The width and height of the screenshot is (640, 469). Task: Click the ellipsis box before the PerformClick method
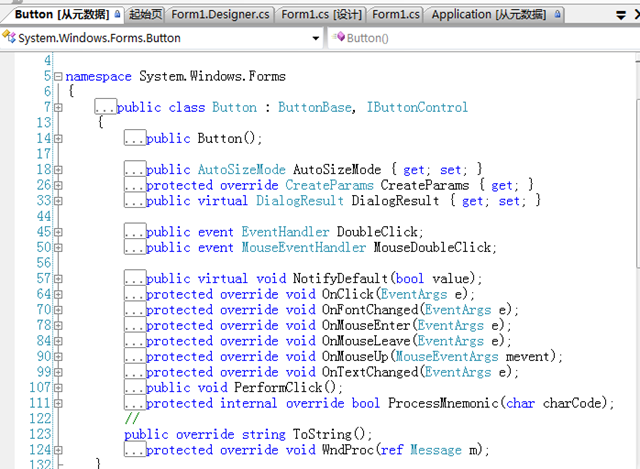pos(135,388)
